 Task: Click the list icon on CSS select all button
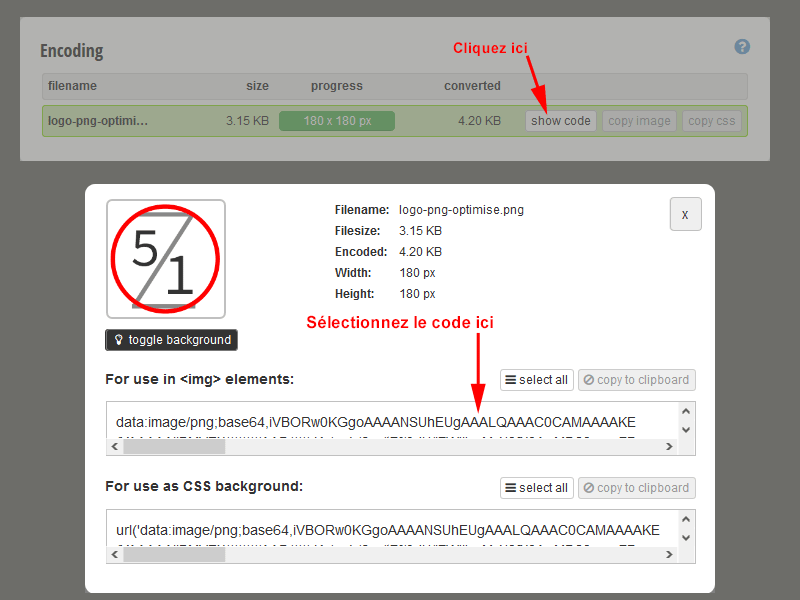click(x=511, y=488)
